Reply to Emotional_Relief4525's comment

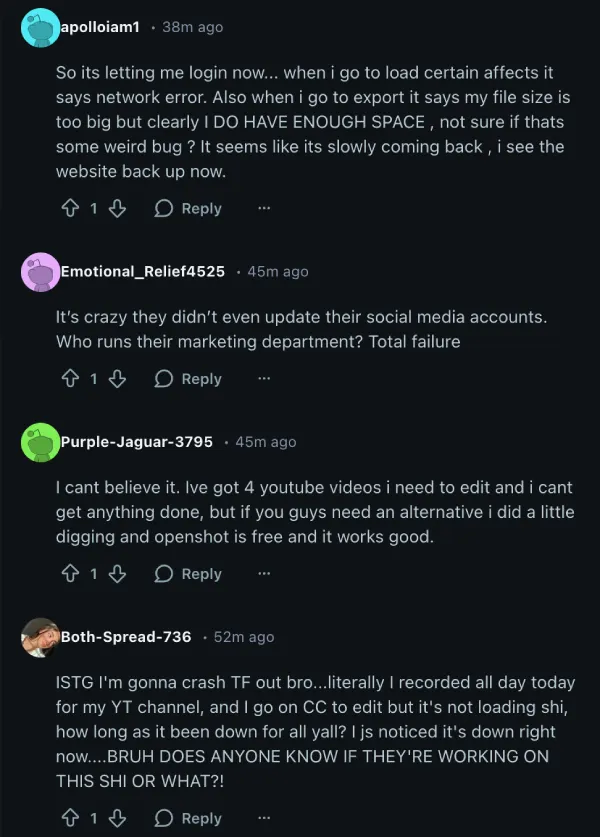click(188, 379)
